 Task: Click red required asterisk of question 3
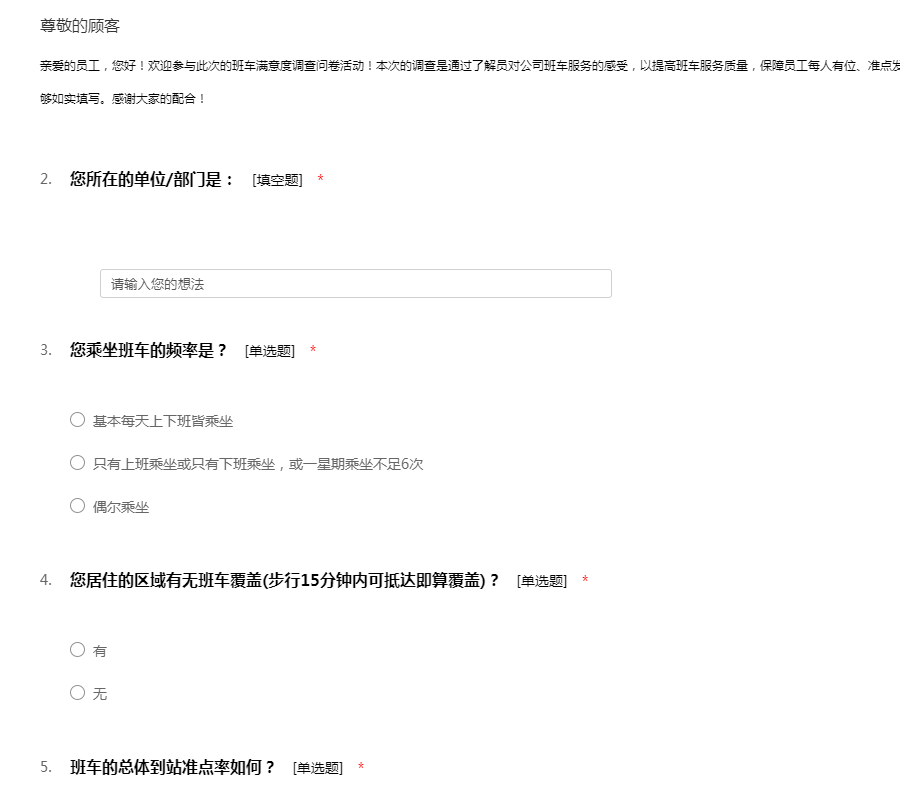313,351
